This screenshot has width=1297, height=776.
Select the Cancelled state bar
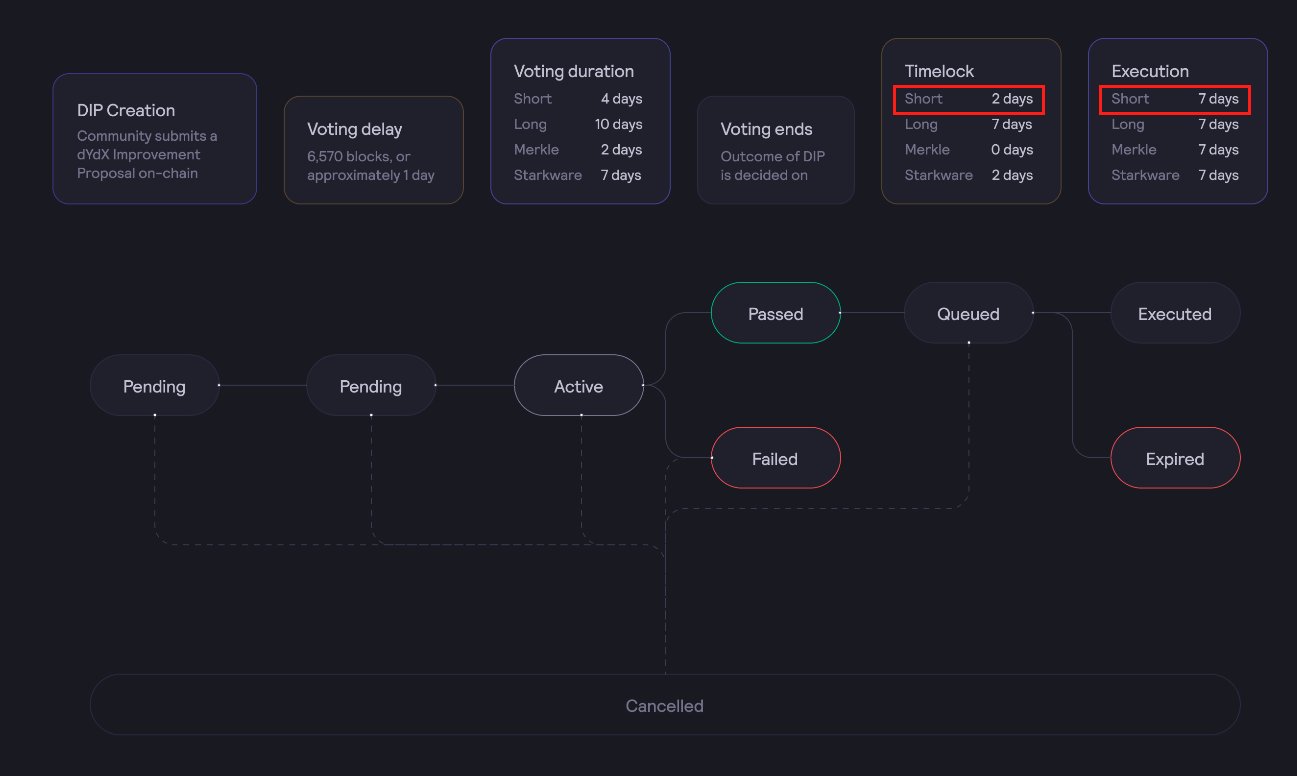664,705
